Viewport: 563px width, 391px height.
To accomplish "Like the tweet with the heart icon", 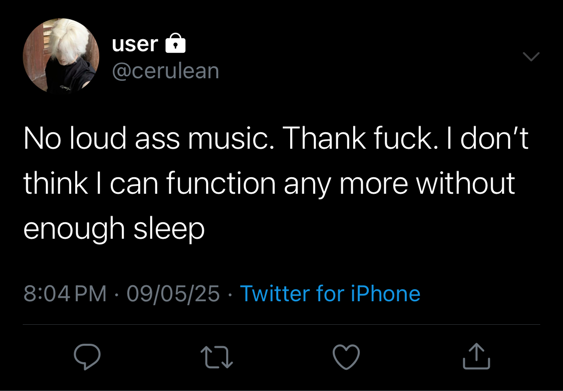I will coord(346,357).
